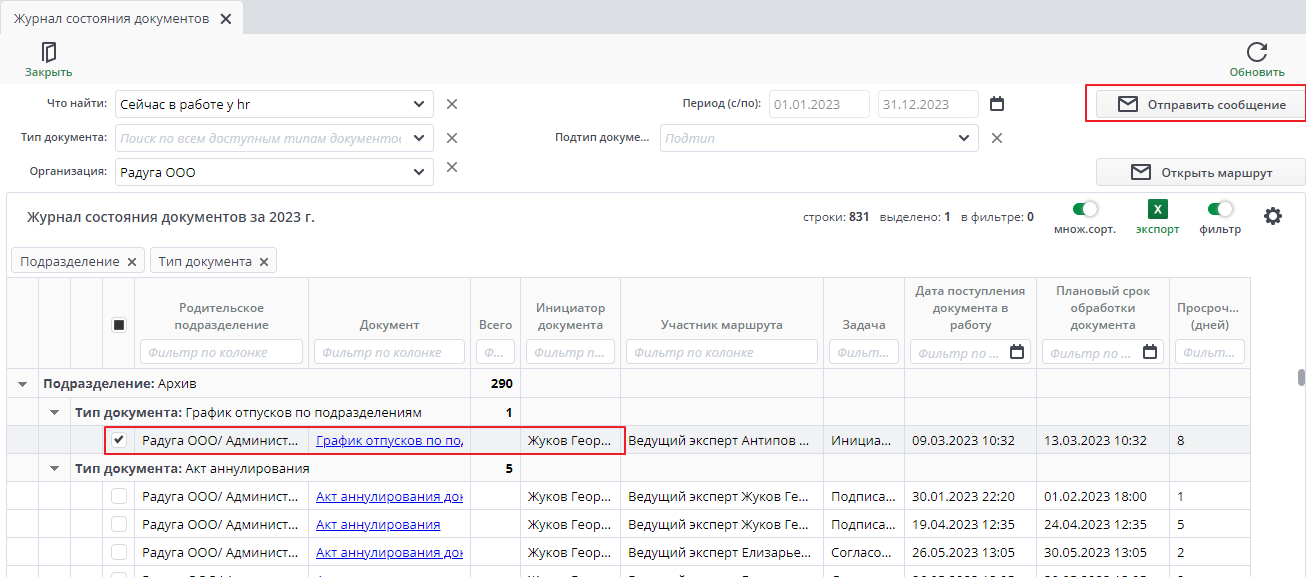This screenshot has width=1306, height=577.
Task: Click the Обновить refresh icon
Action: coord(1257,53)
